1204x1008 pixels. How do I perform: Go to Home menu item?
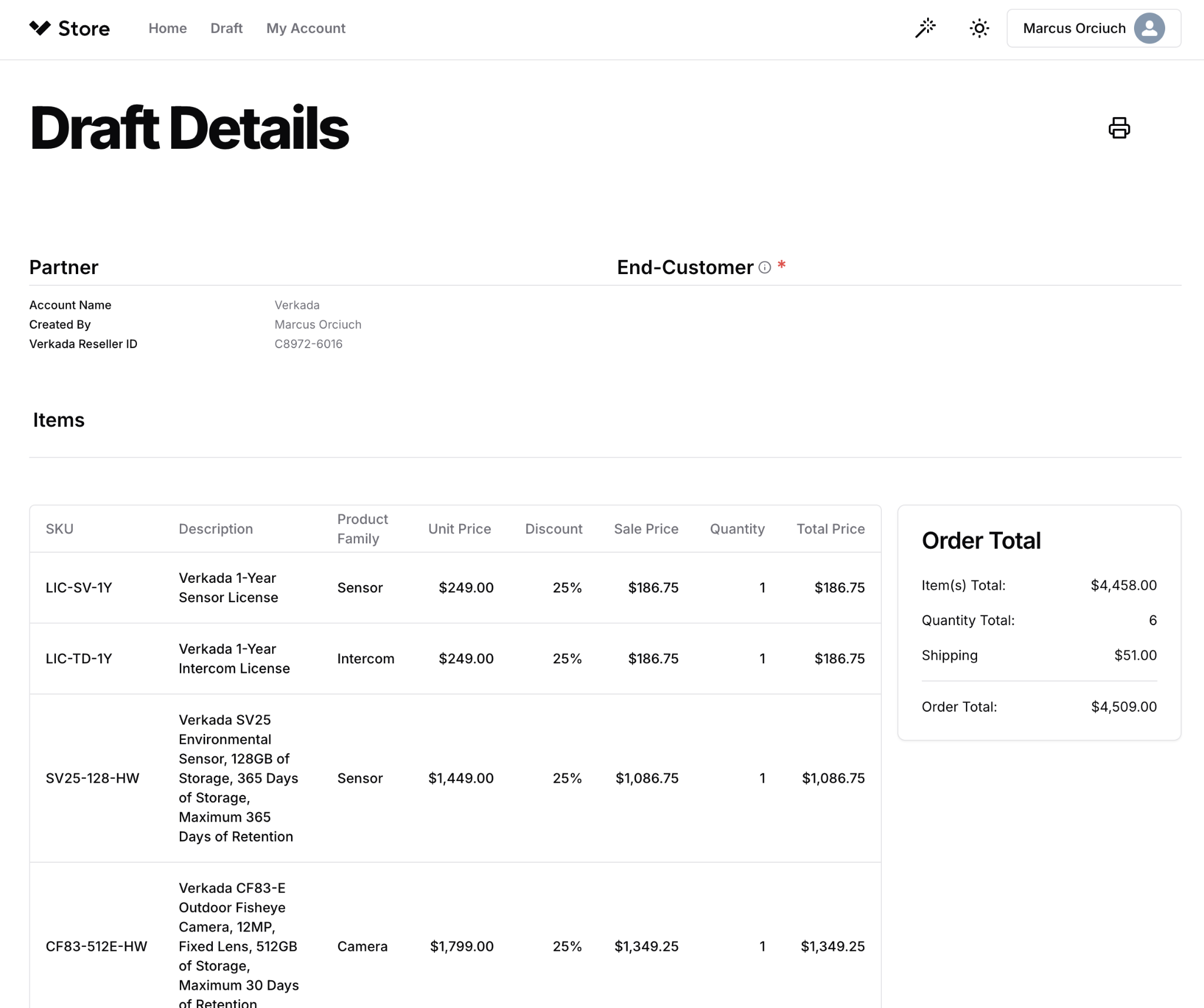(x=168, y=28)
